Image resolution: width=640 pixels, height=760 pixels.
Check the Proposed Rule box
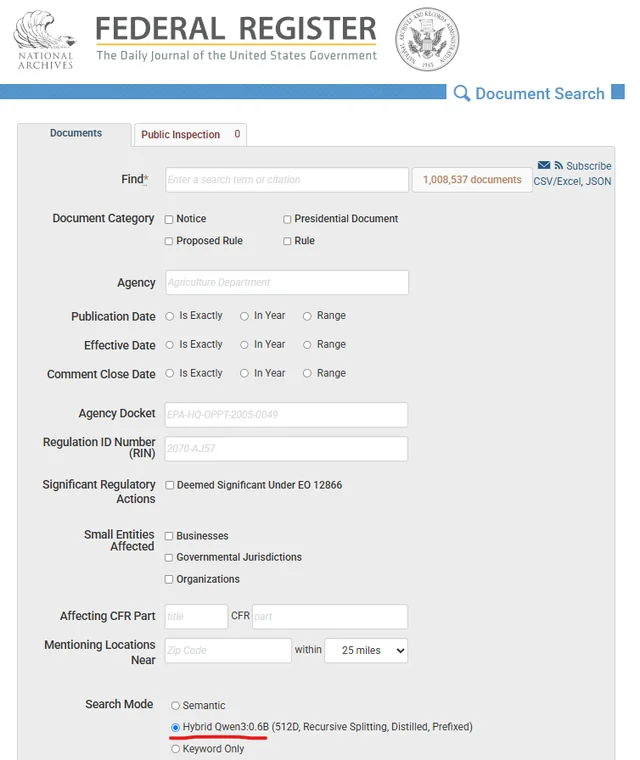tap(169, 241)
